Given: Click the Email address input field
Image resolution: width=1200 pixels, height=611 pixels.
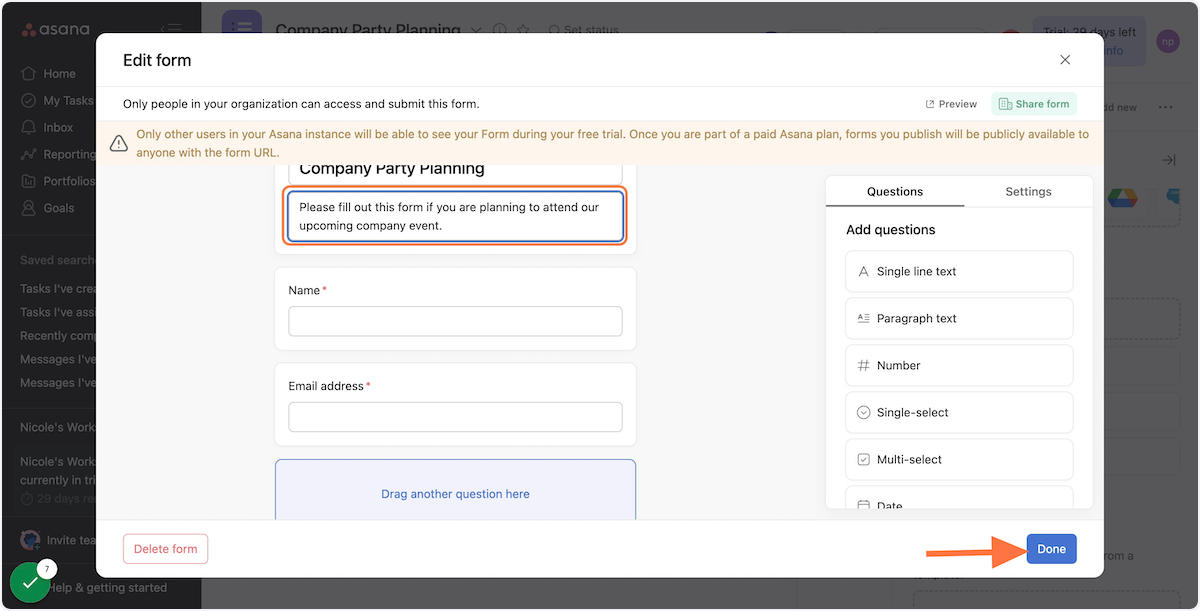Looking at the screenshot, I should (x=455, y=417).
